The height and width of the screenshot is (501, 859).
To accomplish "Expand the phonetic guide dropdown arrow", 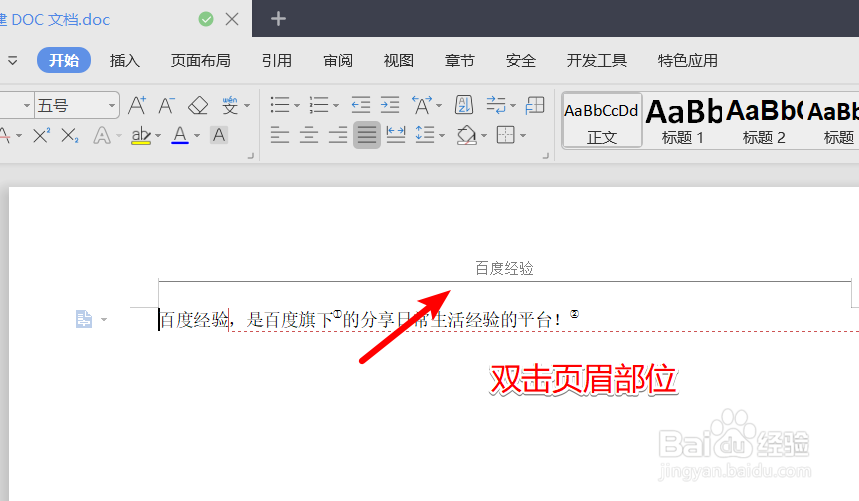I will click(x=247, y=105).
